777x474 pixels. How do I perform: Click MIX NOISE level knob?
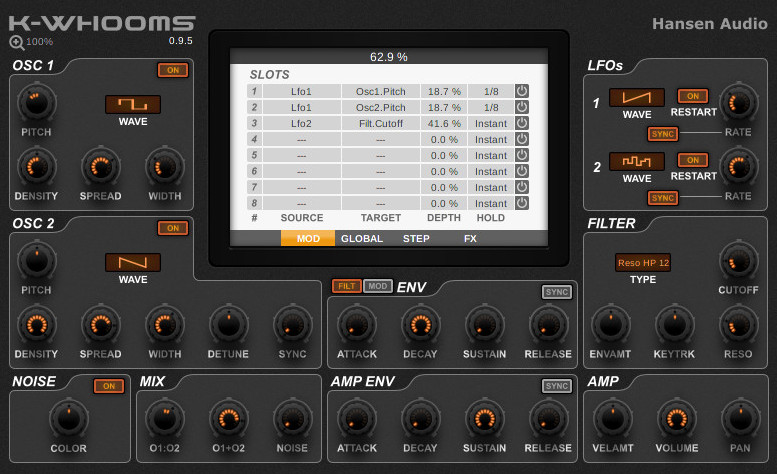[292, 419]
